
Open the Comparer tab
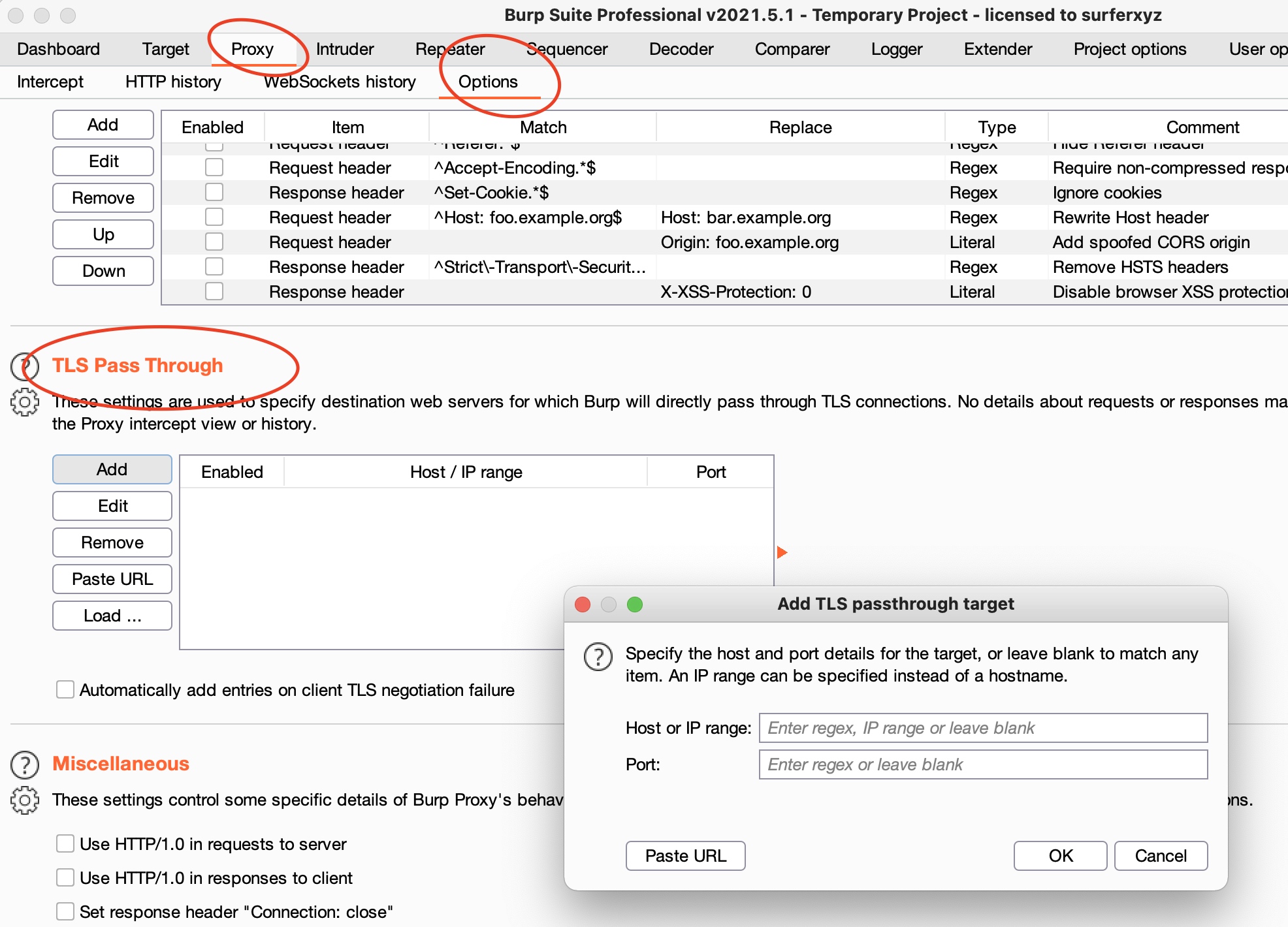pos(792,49)
